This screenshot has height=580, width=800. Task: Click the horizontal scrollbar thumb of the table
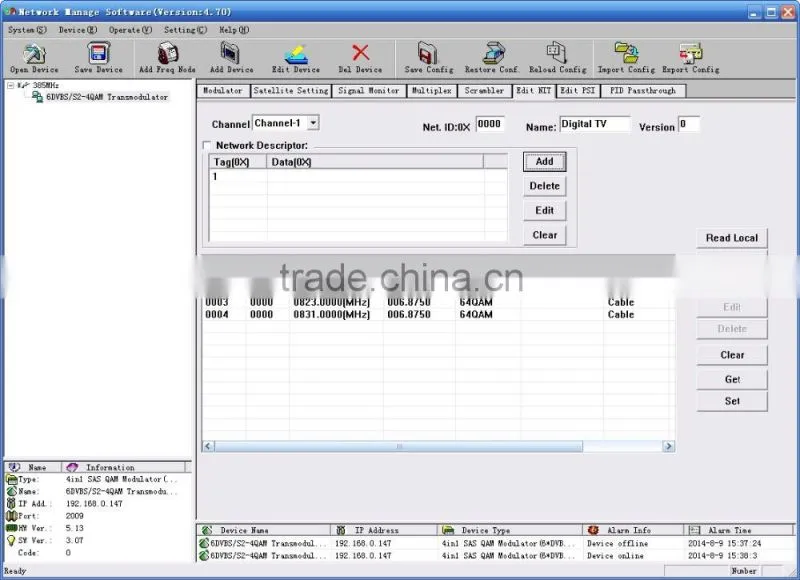click(398, 446)
